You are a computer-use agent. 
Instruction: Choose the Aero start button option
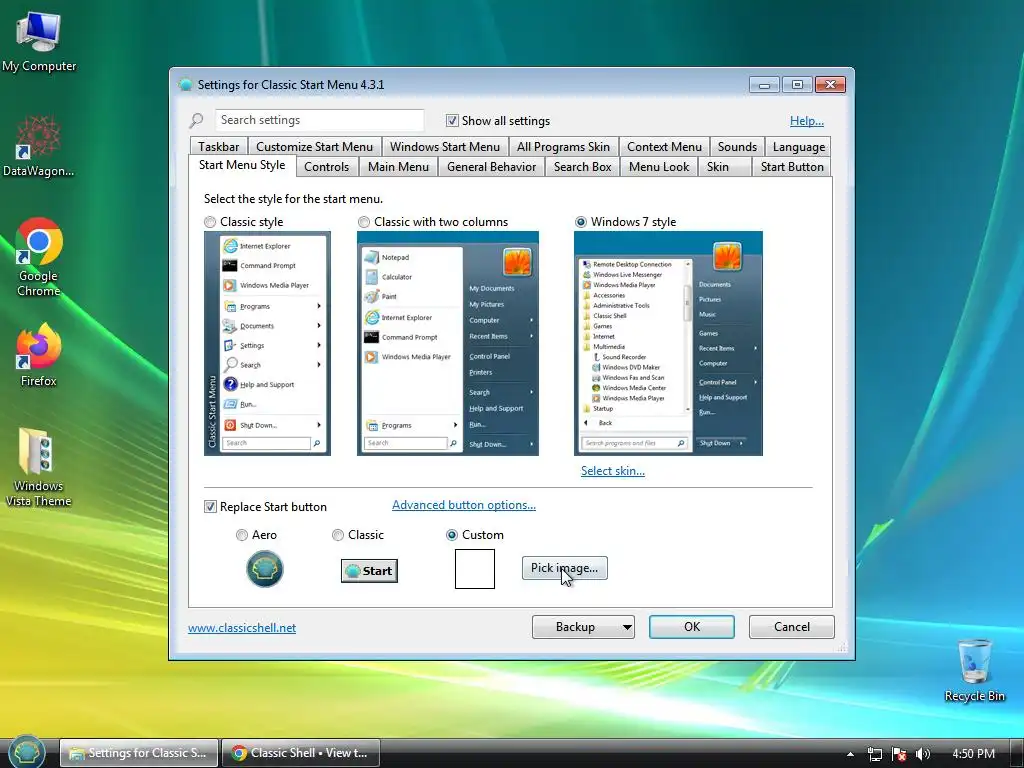pos(242,535)
